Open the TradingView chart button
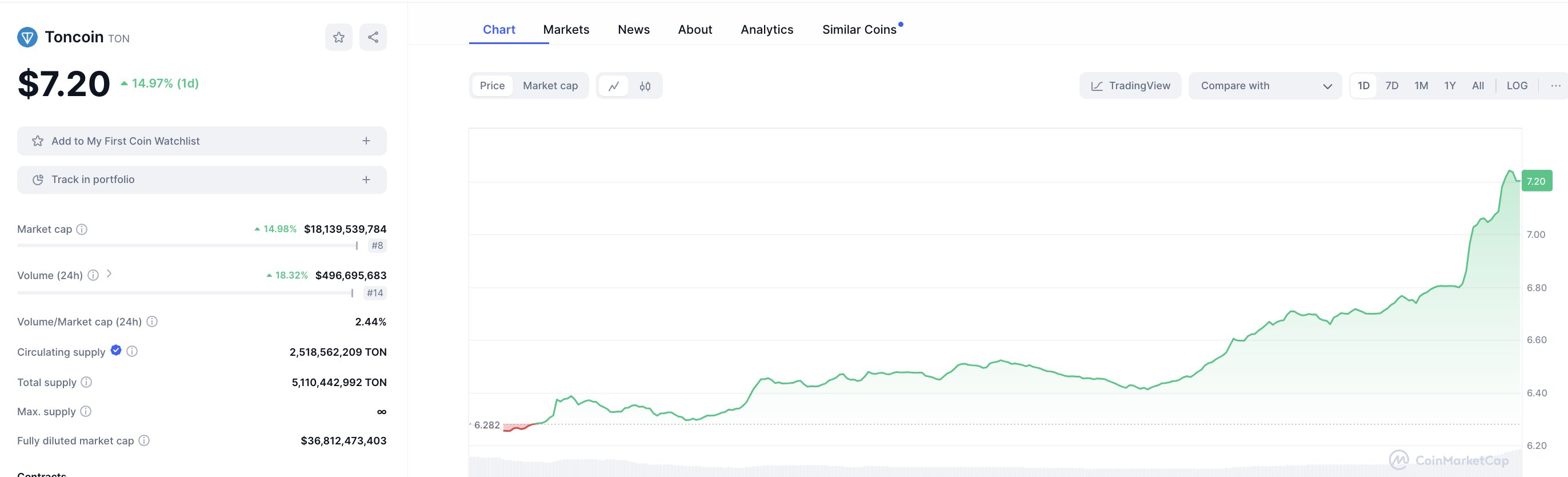 (1130, 86)
